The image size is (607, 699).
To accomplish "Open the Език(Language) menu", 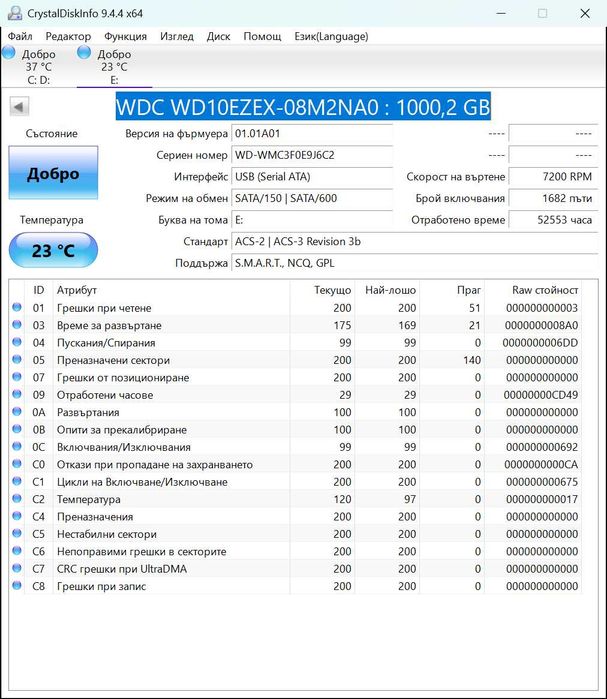I will (x=331, y=36).
